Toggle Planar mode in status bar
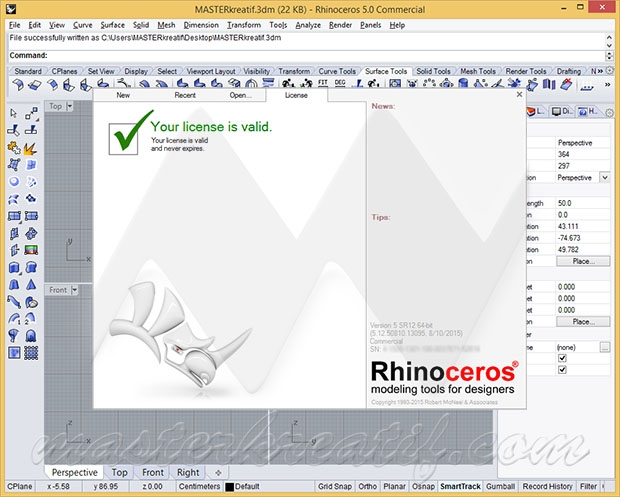The image size is (620, 497). coord(394,486)
